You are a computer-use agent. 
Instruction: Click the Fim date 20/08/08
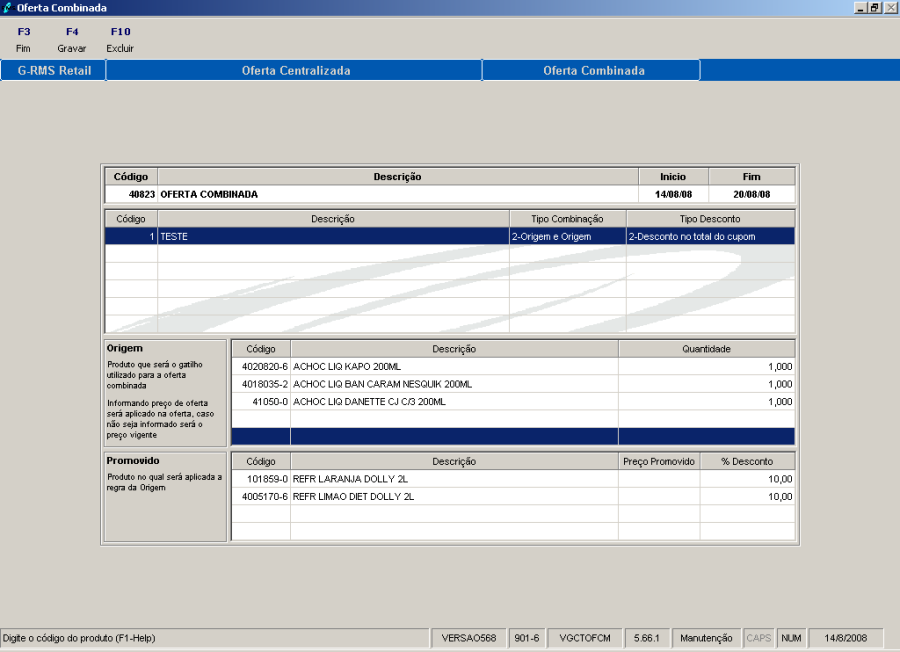click(752, 194)
